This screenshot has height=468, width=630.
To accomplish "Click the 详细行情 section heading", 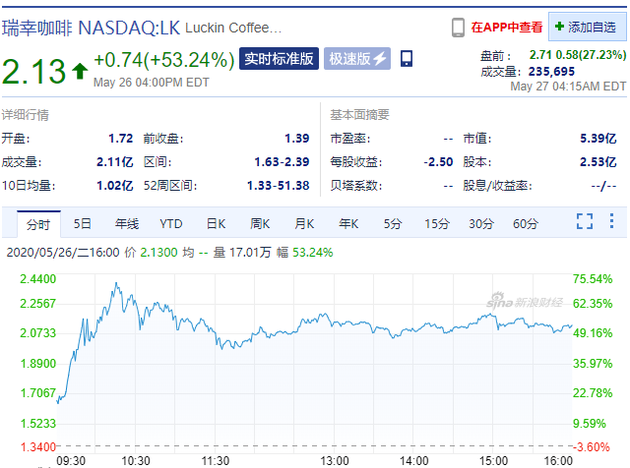I will (25, 115).
